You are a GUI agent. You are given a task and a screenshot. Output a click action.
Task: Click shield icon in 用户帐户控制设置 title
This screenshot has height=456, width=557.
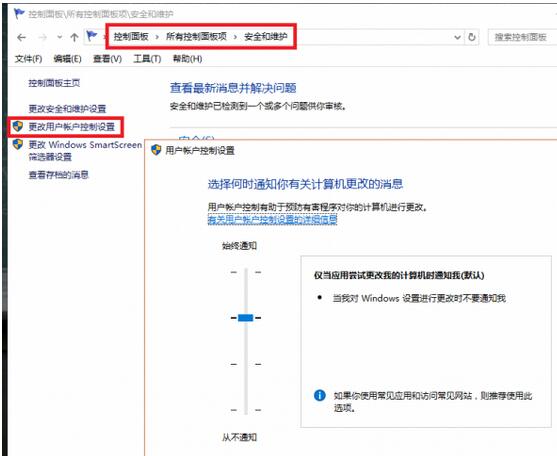156,150
